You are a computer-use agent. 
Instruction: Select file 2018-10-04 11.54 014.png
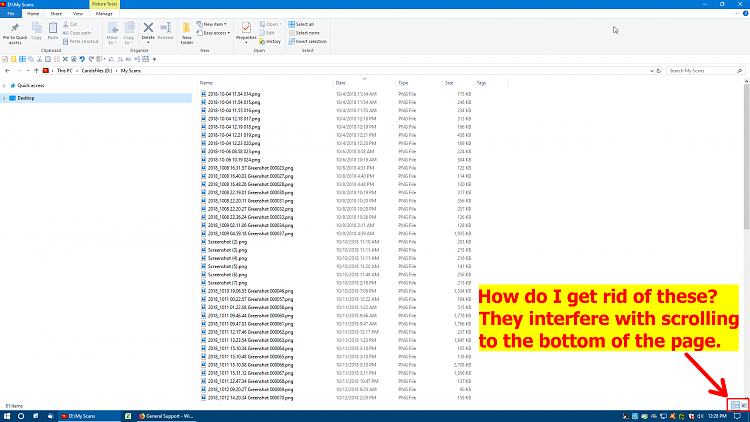tap(233, 94)
